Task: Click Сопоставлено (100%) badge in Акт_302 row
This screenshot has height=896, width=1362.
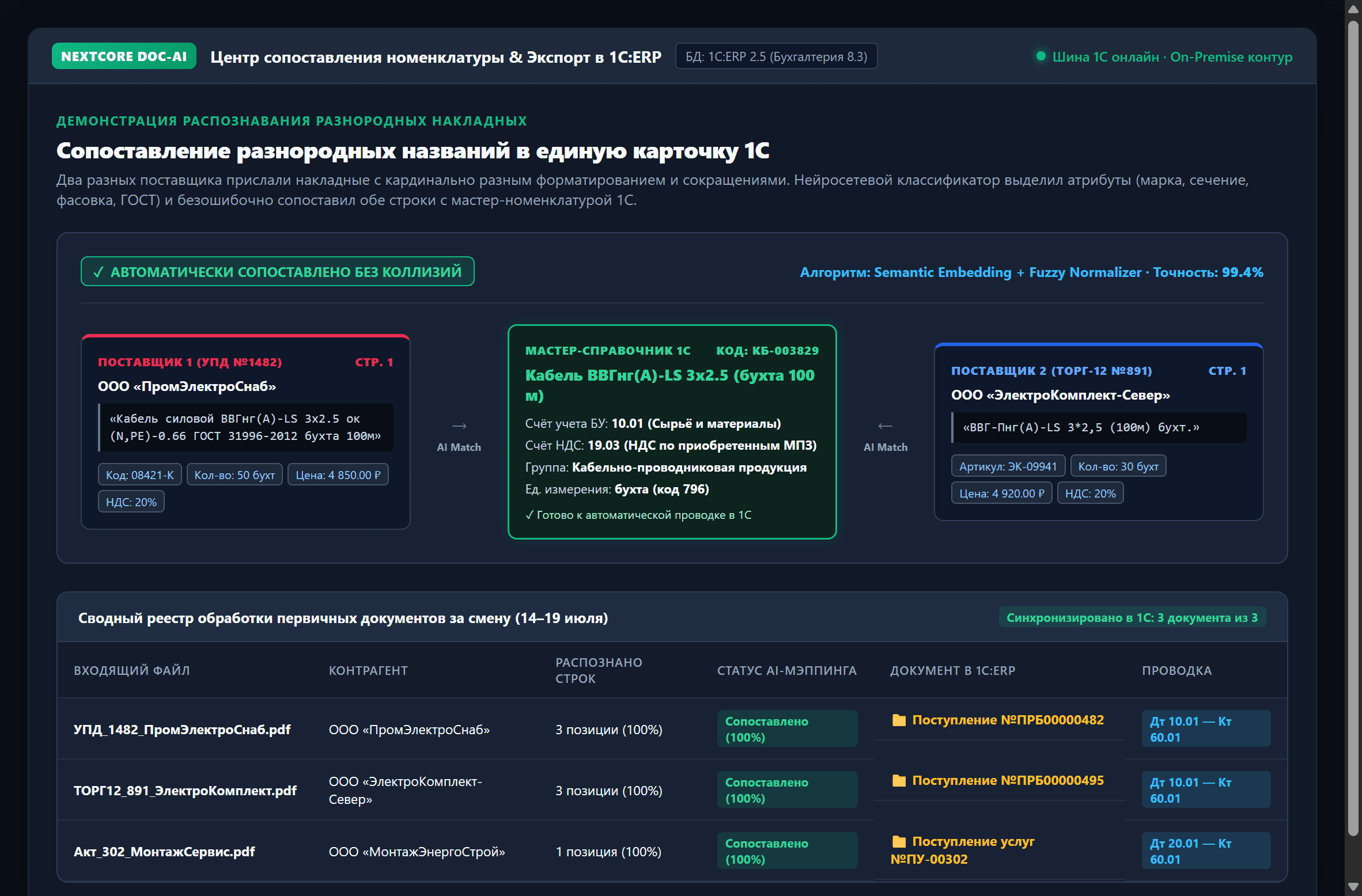Action: 787,851
